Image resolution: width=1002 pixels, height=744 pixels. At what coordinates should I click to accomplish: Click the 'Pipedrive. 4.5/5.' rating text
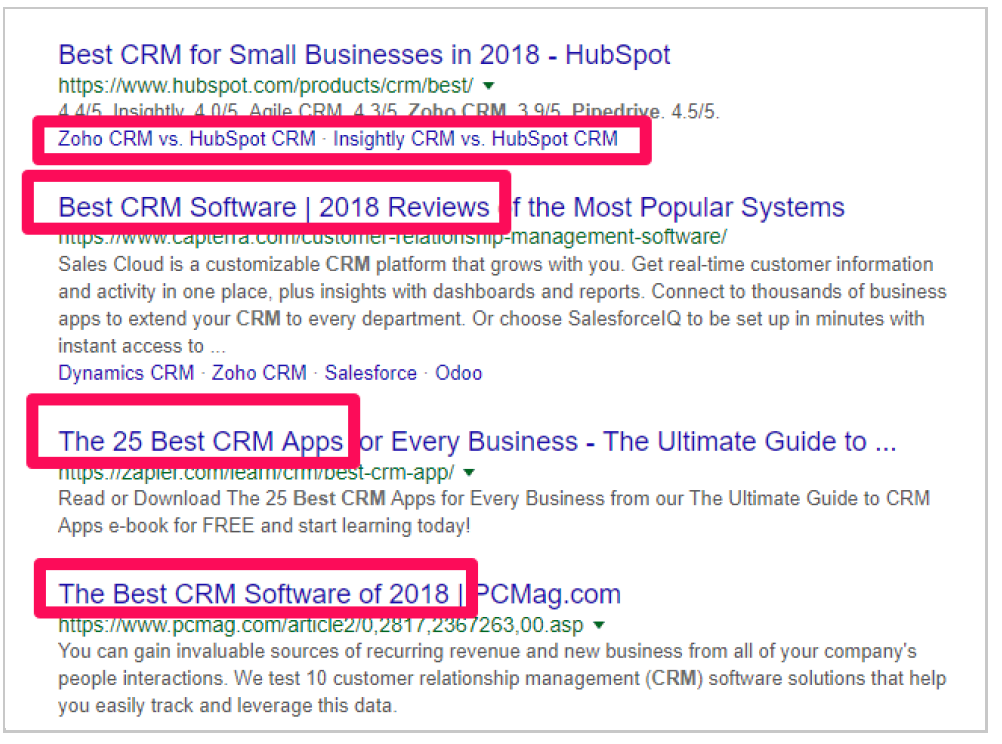[645, 112]
